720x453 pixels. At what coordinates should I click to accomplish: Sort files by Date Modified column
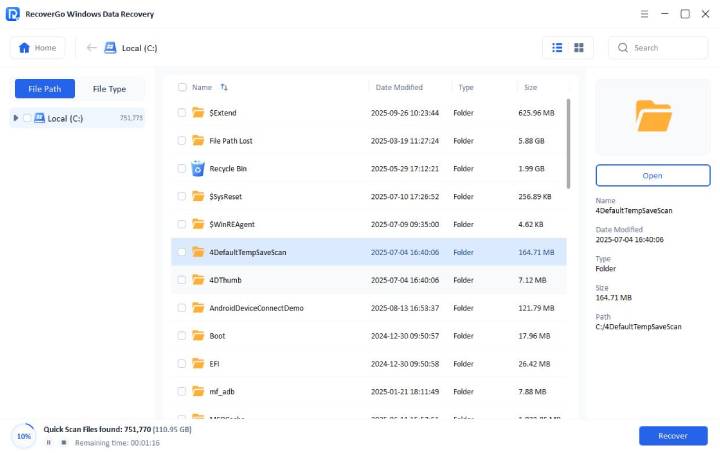pos(399,88)
